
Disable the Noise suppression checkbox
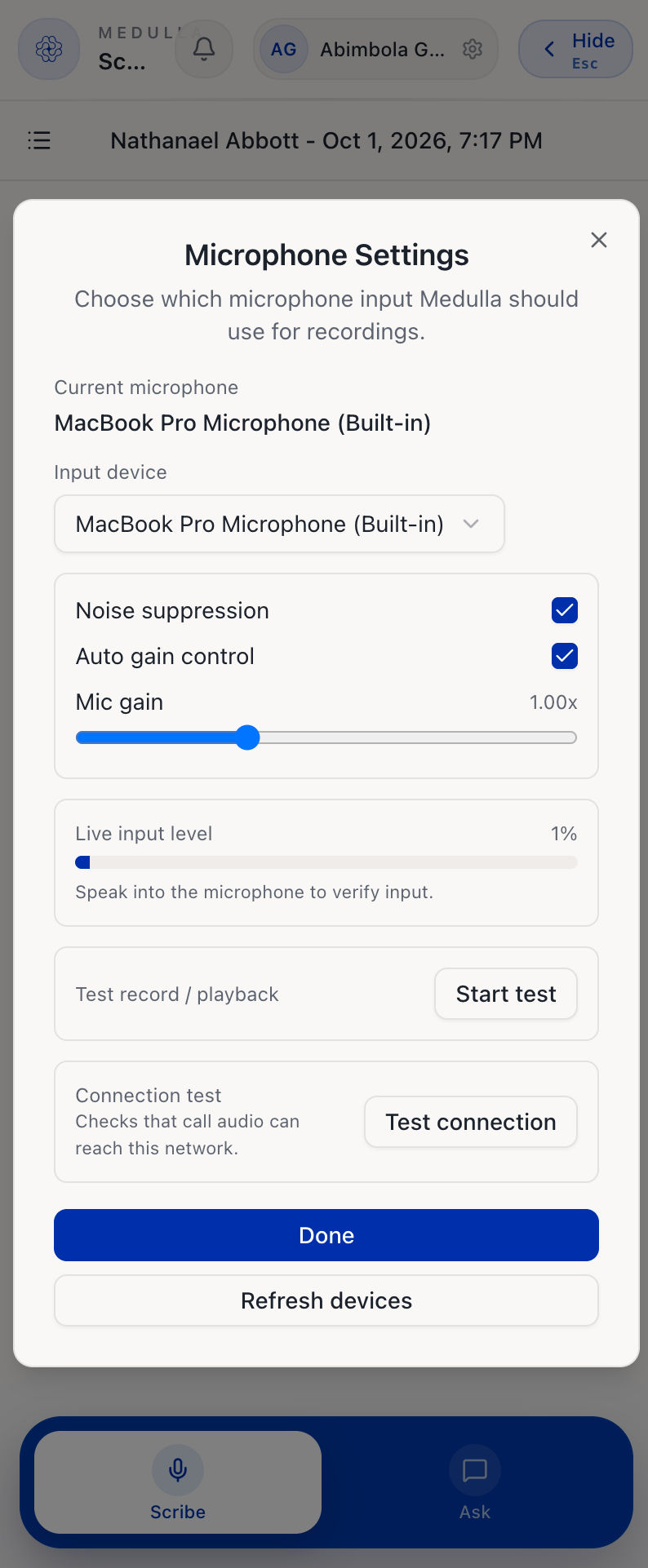(x=565, y=610)
